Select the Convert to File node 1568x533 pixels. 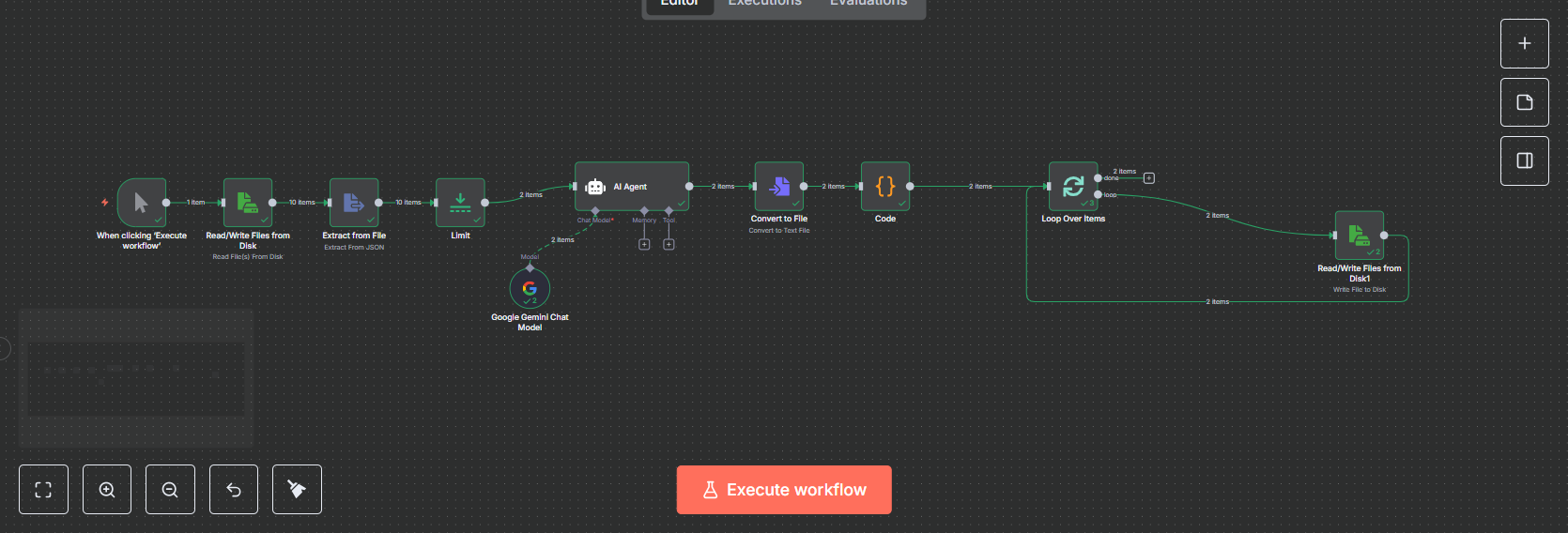pyautogui.click(x=778, y=186)
